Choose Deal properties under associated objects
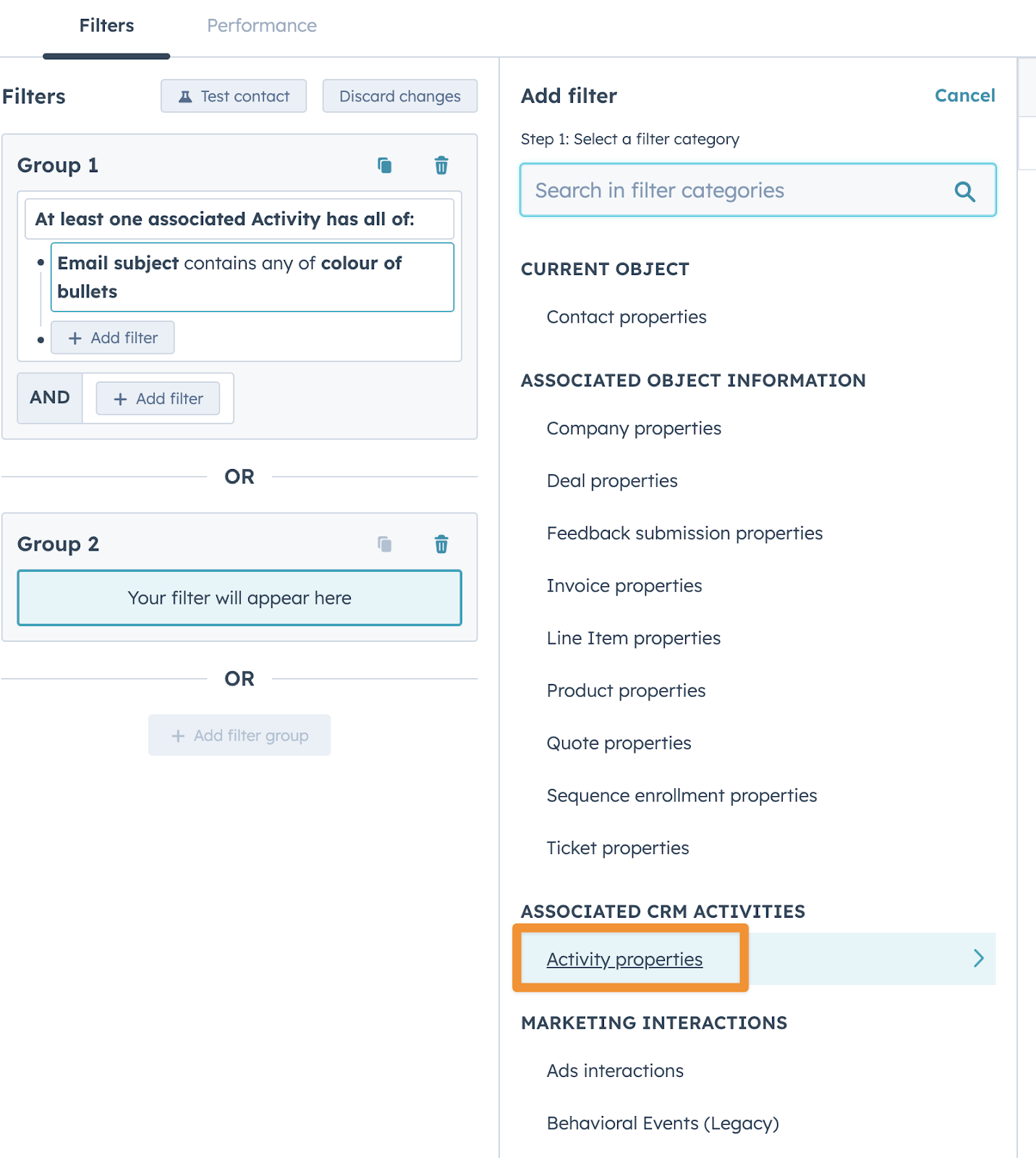The height and width of the screenshot is (1158, 1036). 612,480
